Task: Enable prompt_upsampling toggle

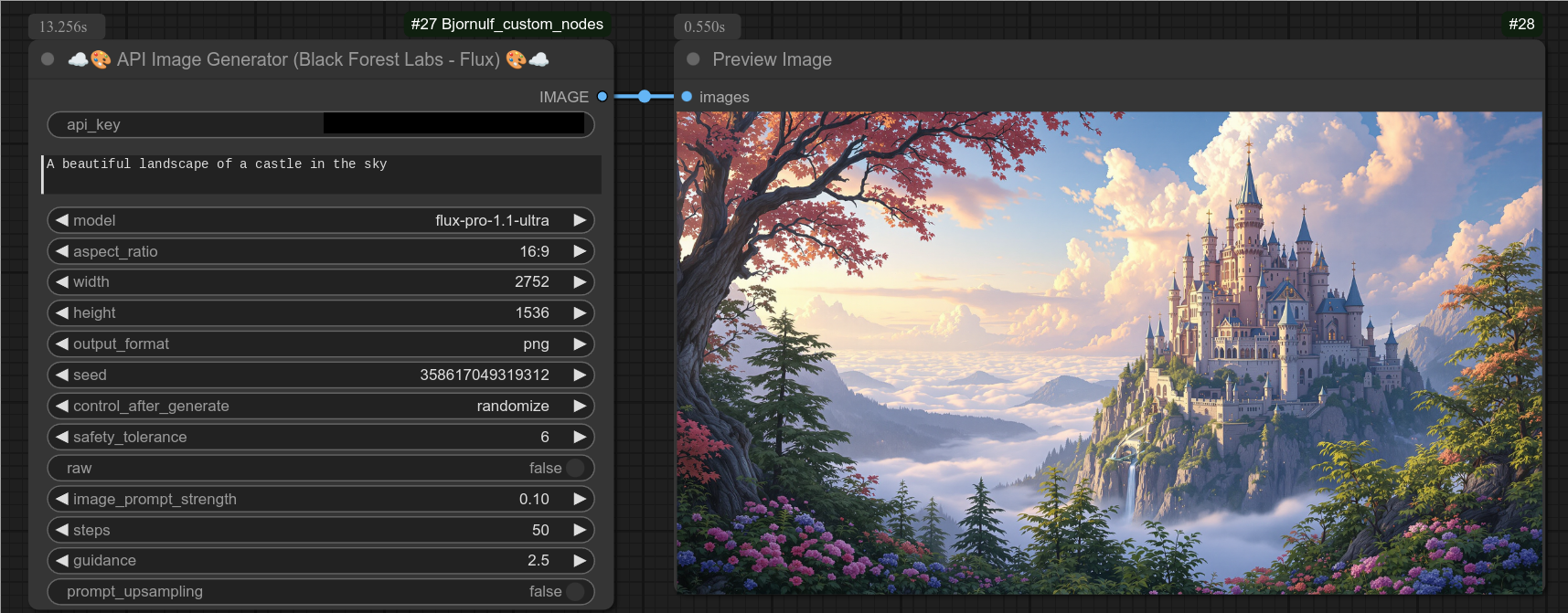Action: pos(574,592)
